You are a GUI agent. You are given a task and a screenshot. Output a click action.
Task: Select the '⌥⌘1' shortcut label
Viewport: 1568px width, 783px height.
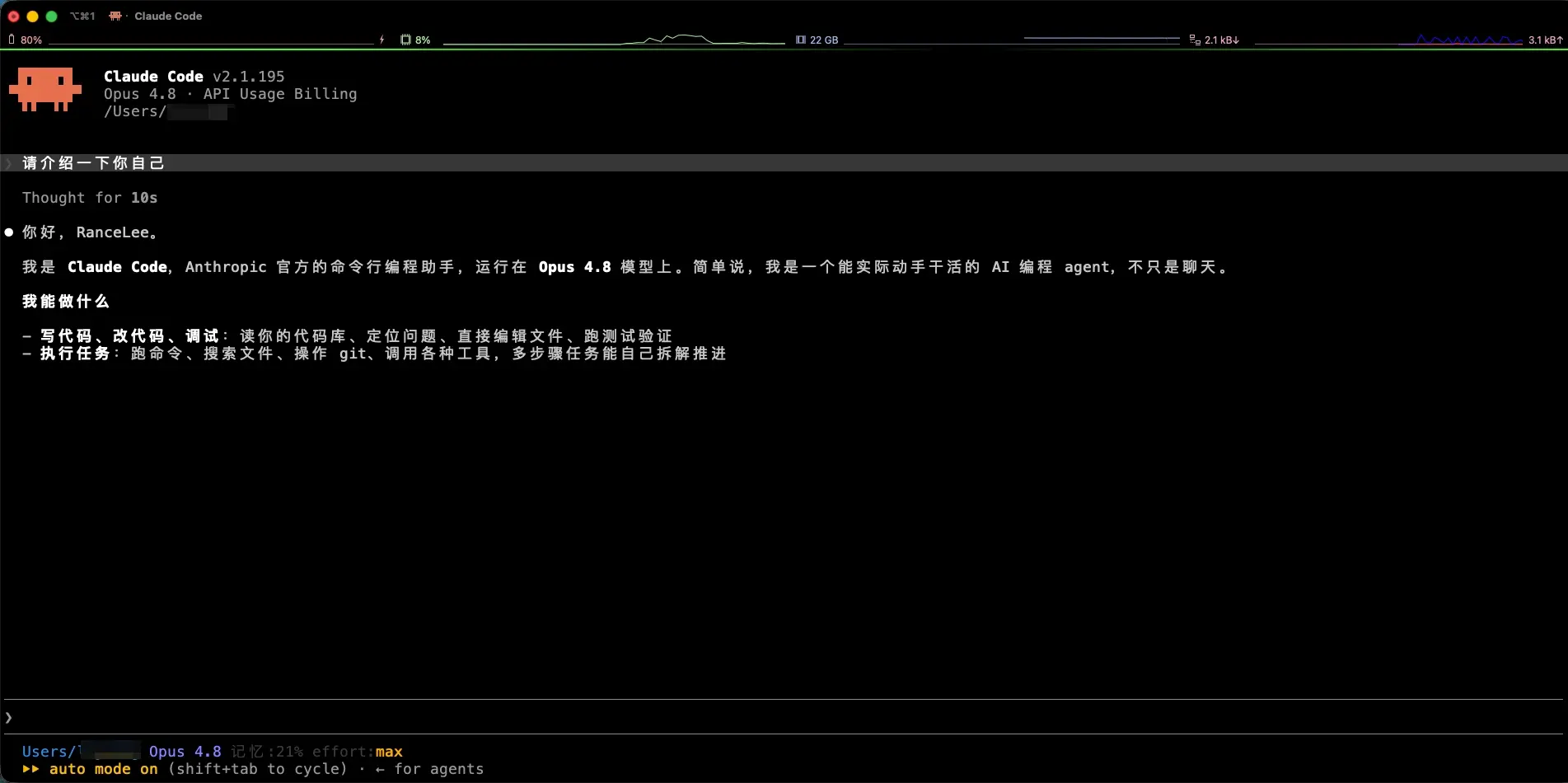tap(82, 16)
